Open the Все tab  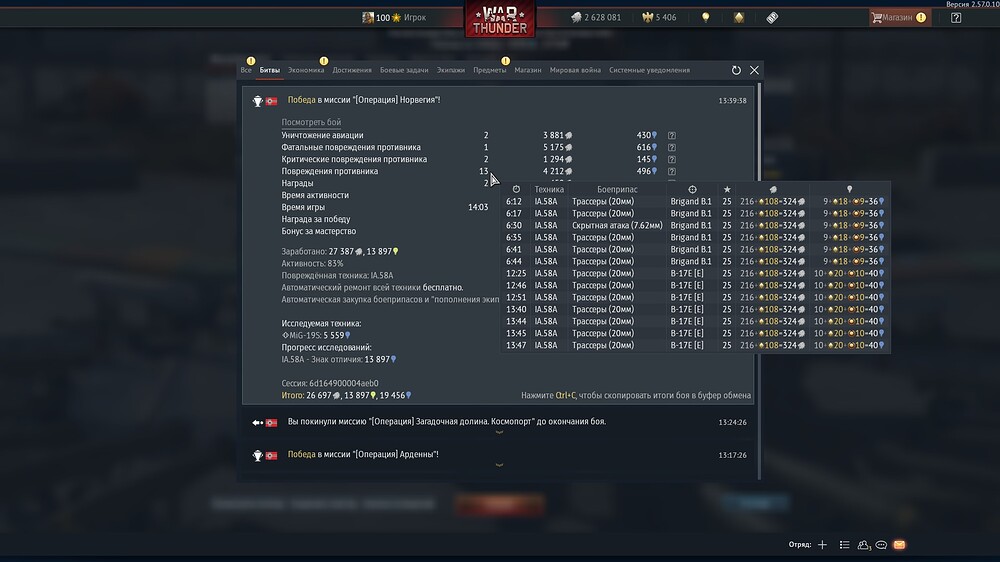(246, 70)
